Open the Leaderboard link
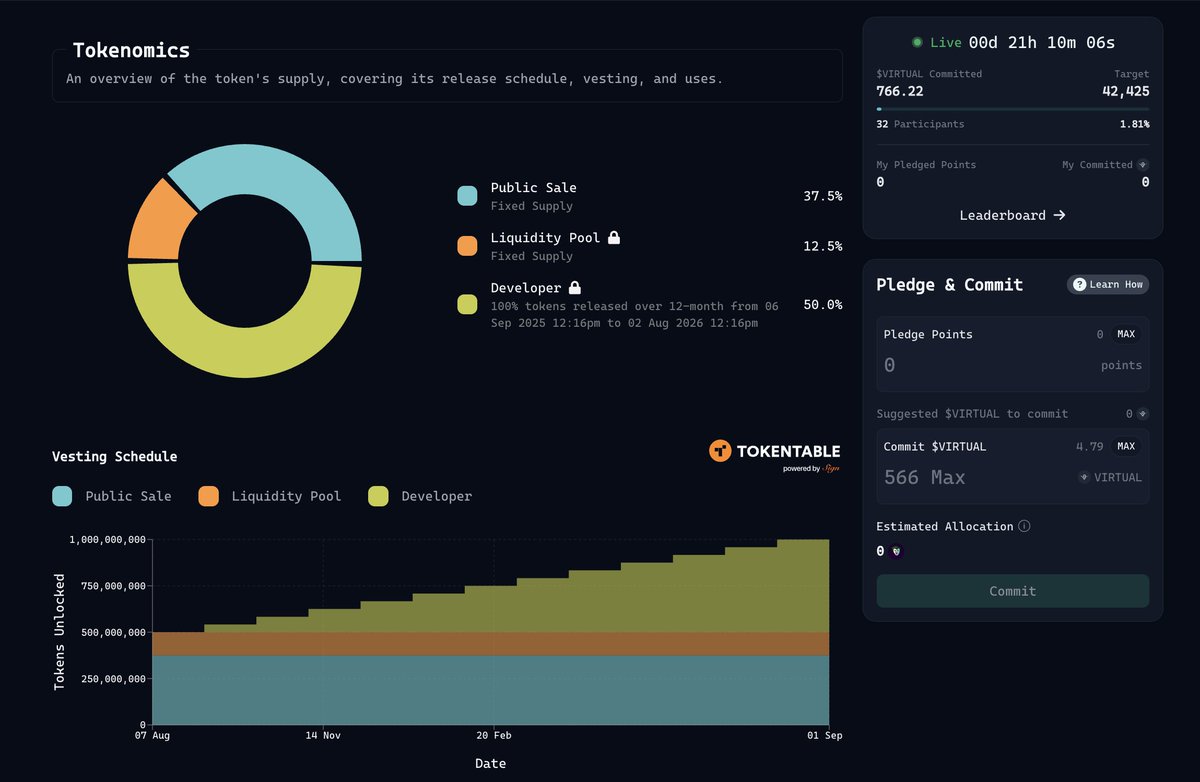 point(1012,215)
